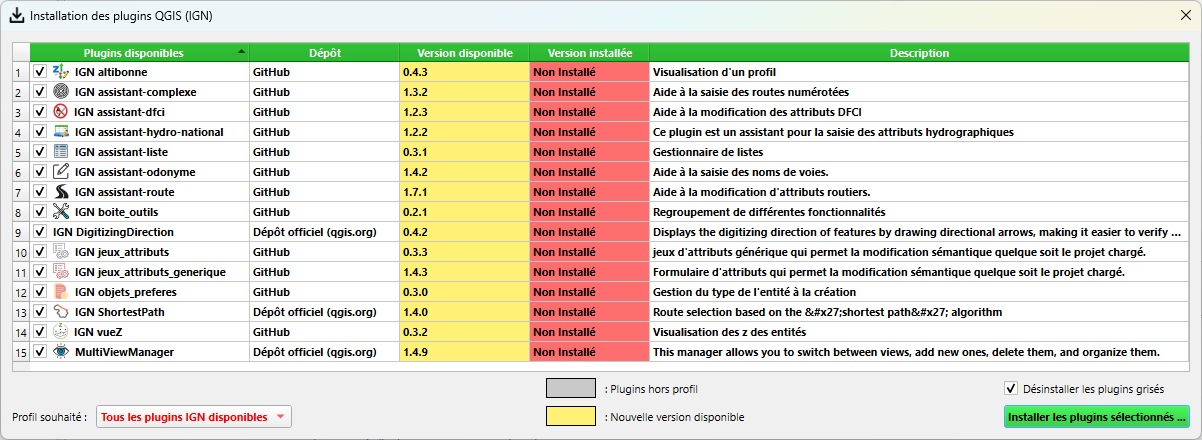Sort by Description column header
The width and height of the screenshot is (1202, 440).
point(920,53)
